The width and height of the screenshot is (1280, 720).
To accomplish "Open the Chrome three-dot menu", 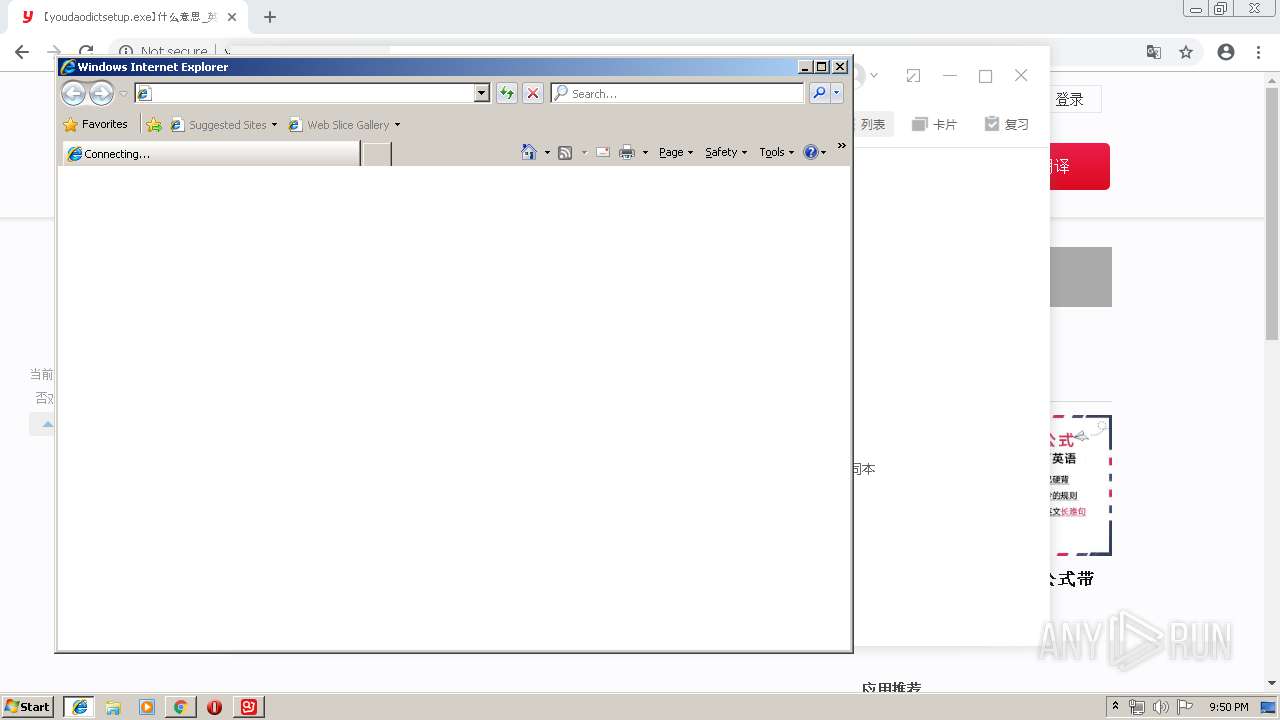I will coord(1259,52).
